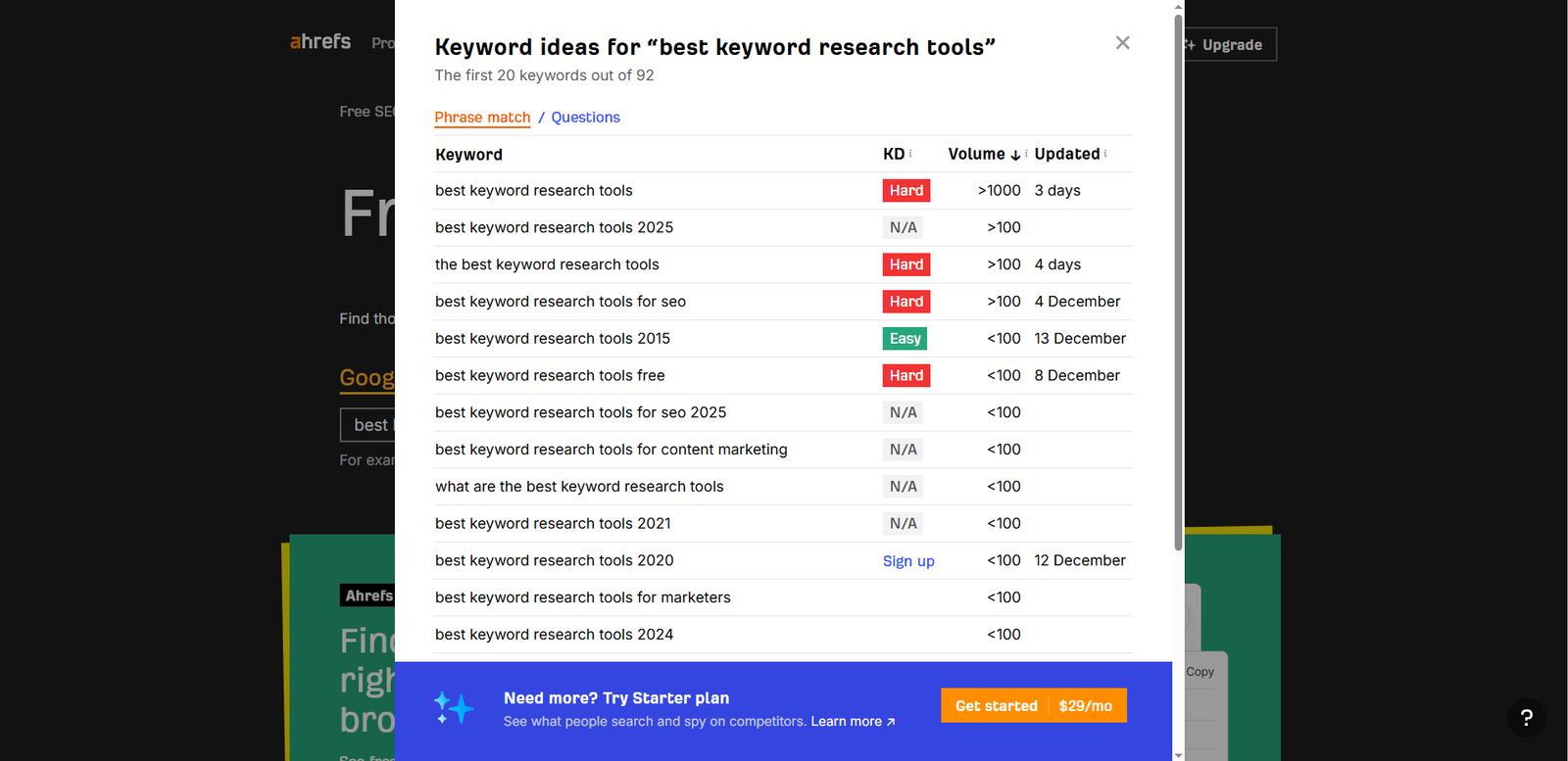Click the dialog vertical scrollbar
Viewport: 1568px width, 761px height.
(1178, 284)
